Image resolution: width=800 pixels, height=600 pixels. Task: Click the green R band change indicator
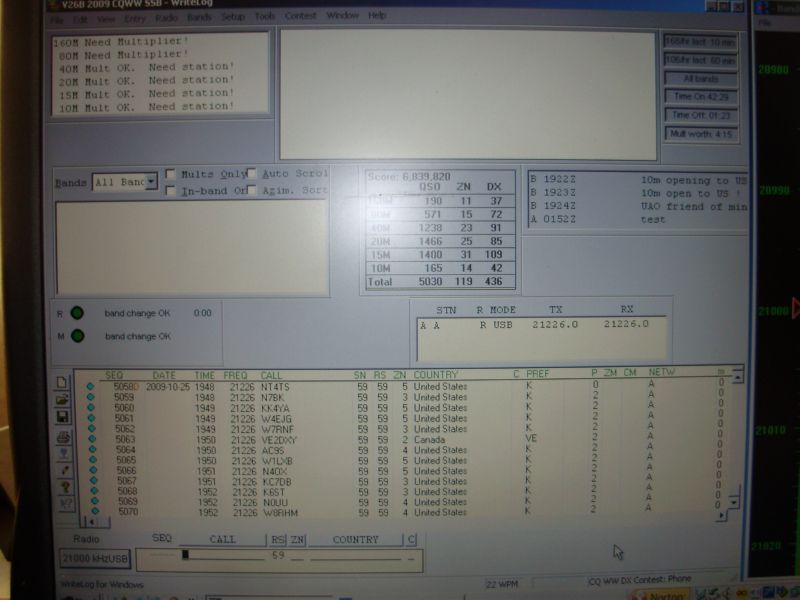coord(77,313)
